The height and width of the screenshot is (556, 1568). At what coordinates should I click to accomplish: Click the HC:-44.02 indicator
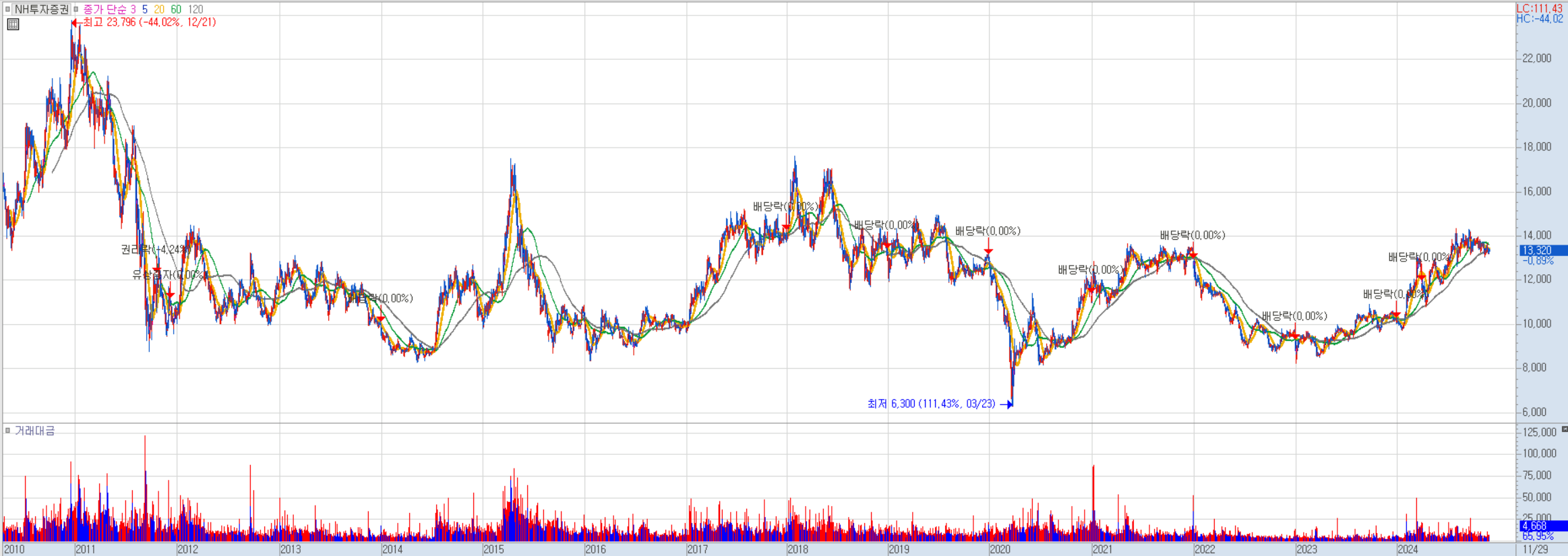click(x=1540, y=19)
